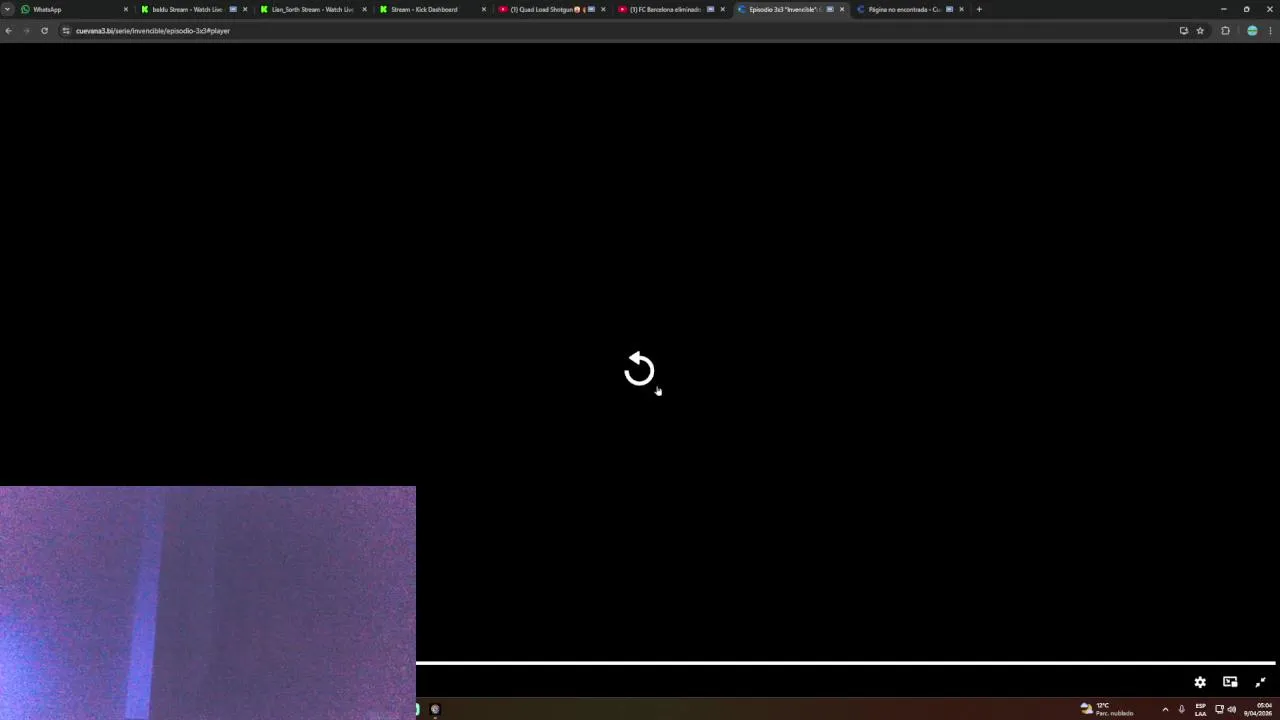Change the ESP LAA keyboard language

click(1200, 709)
